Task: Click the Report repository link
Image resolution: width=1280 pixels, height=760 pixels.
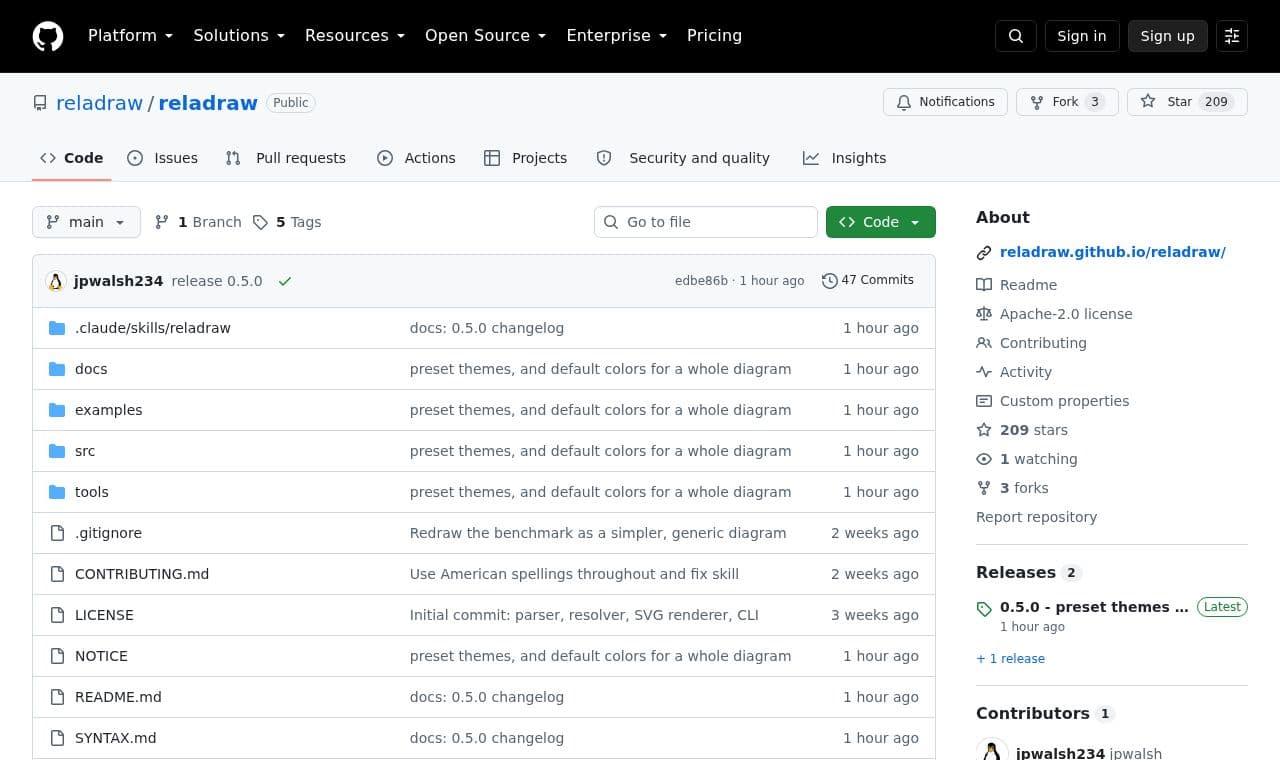Action: tap(1036, 517)
